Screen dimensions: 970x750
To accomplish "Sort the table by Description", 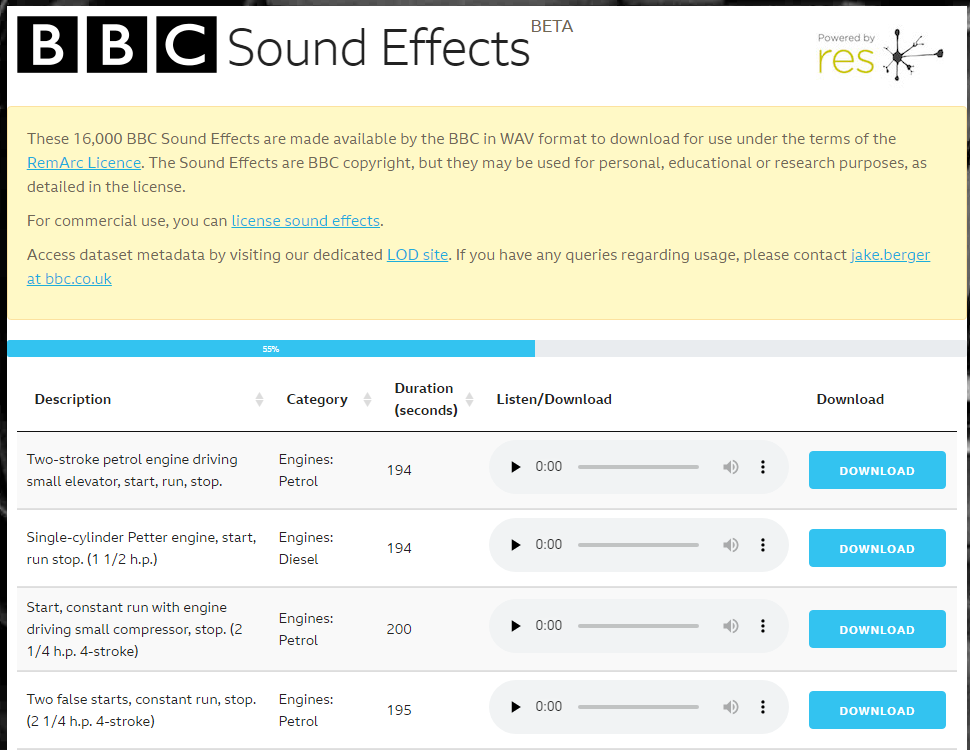I will 259,400.
